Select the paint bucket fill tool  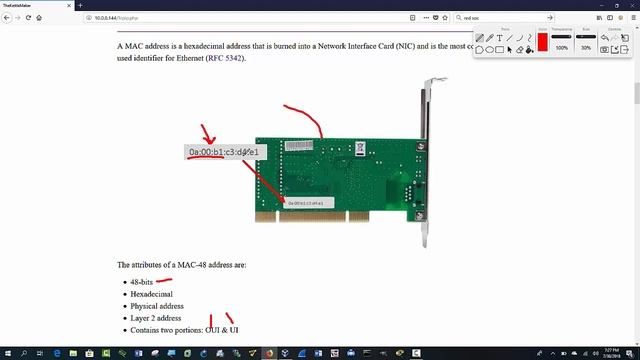[x=529, y=50]
